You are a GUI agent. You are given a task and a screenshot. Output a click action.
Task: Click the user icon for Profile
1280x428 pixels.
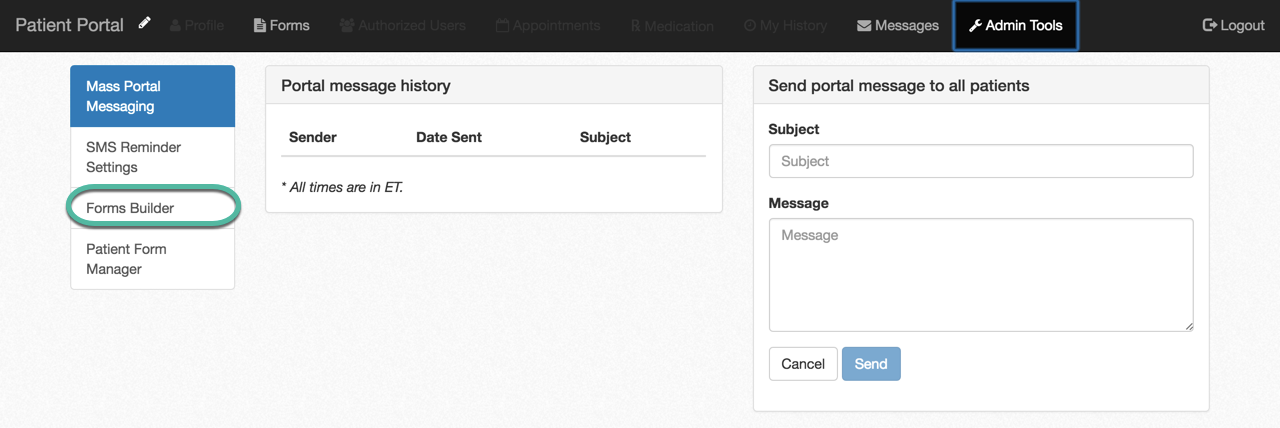(x=176, y=26)
